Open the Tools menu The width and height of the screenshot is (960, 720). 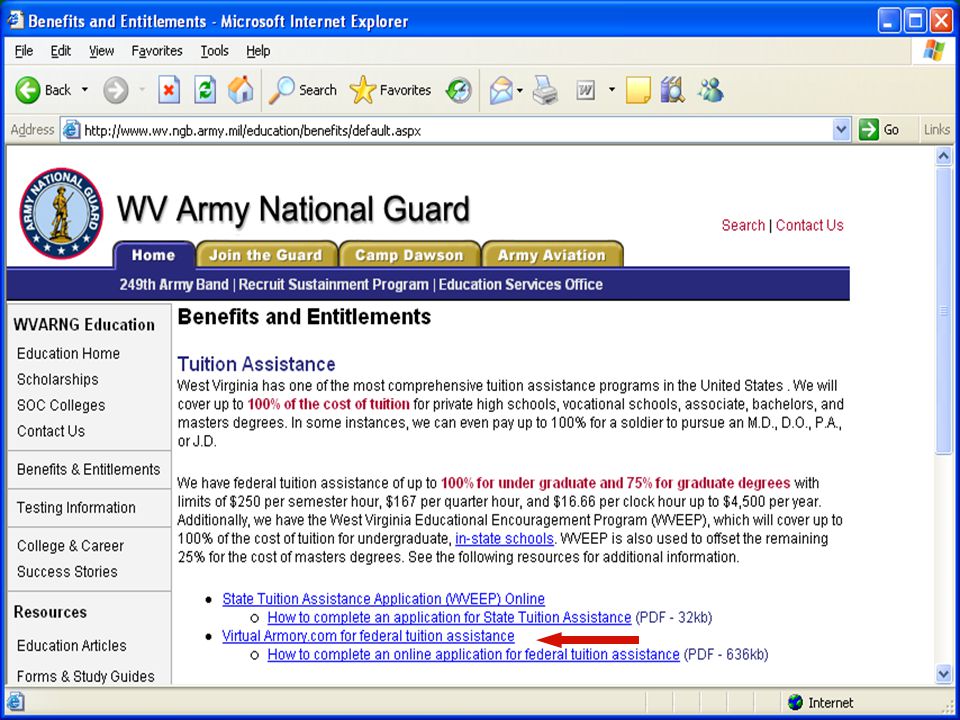tap(214, 51)
